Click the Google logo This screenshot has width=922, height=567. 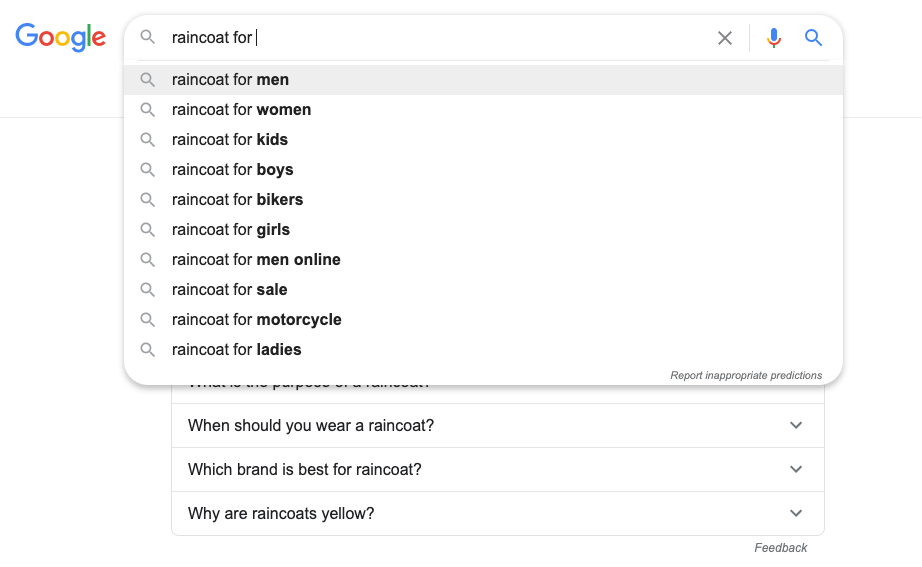[60, 37]
